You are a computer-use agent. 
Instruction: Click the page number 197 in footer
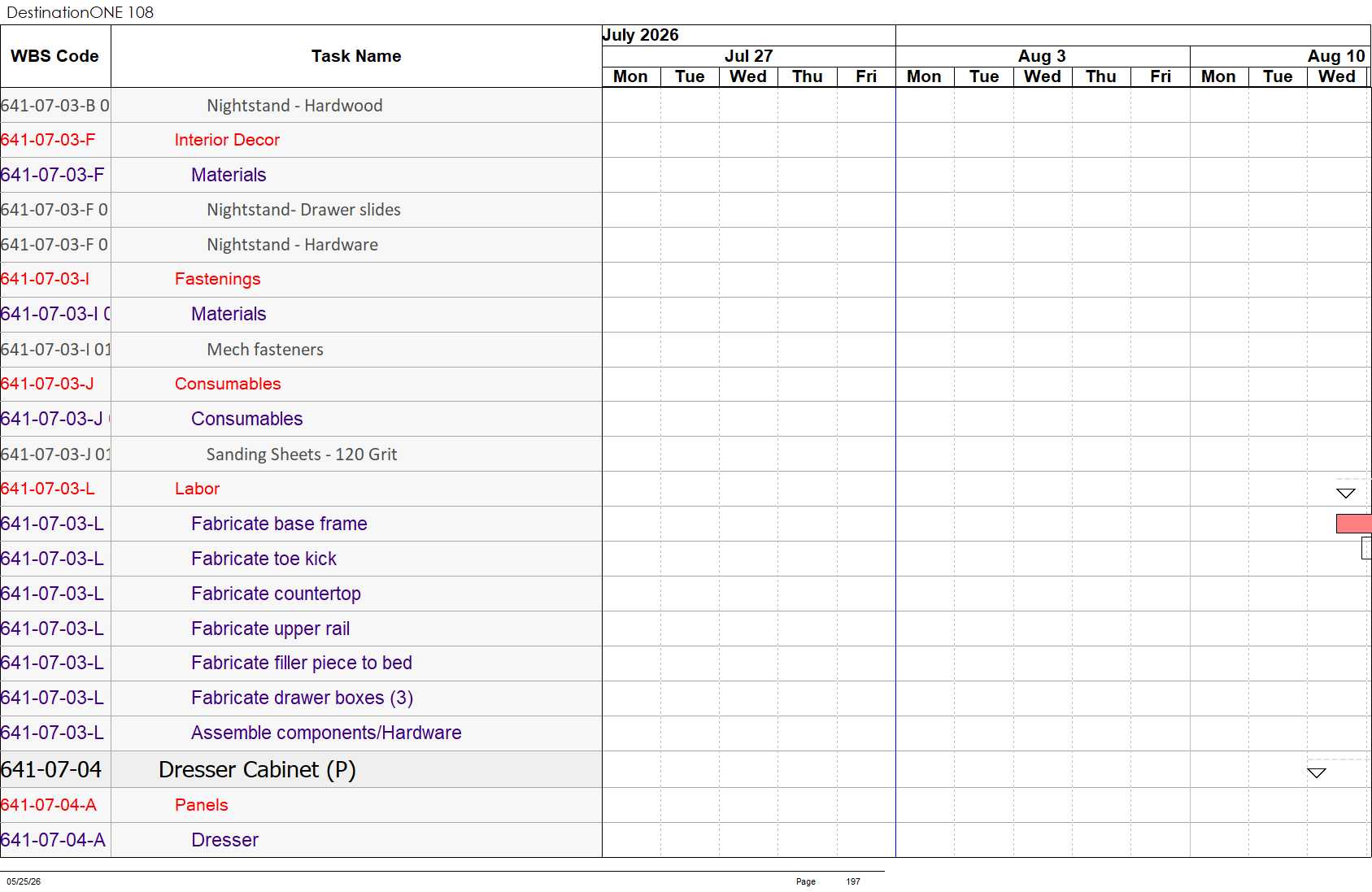[x=853, y=881]
